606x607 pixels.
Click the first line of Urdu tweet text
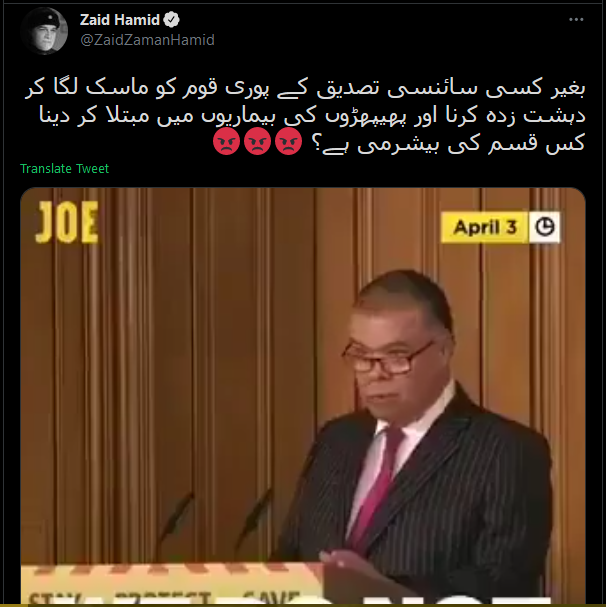click(306, 89)
